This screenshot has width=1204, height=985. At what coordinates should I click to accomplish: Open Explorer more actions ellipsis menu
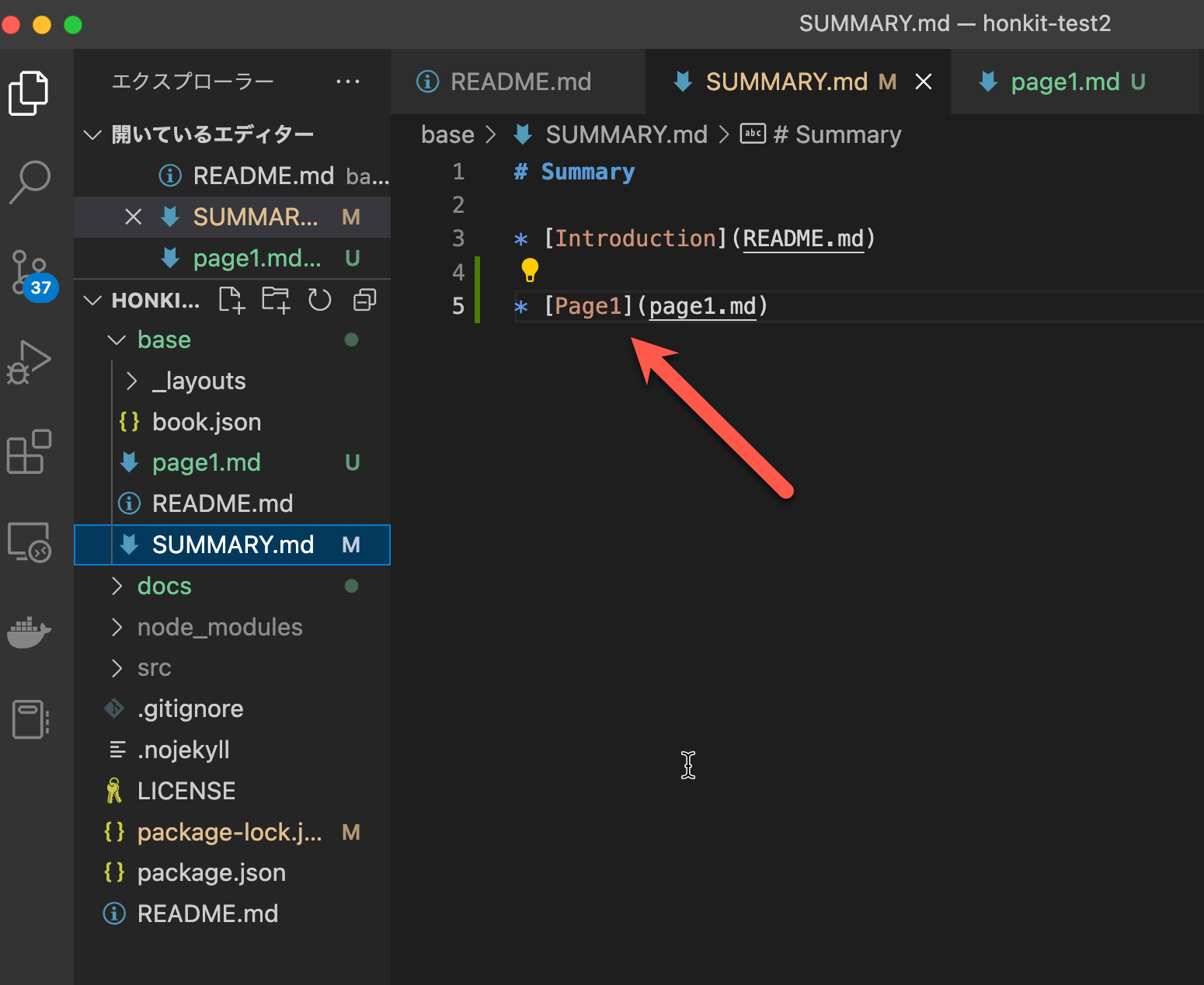point(347,81)
